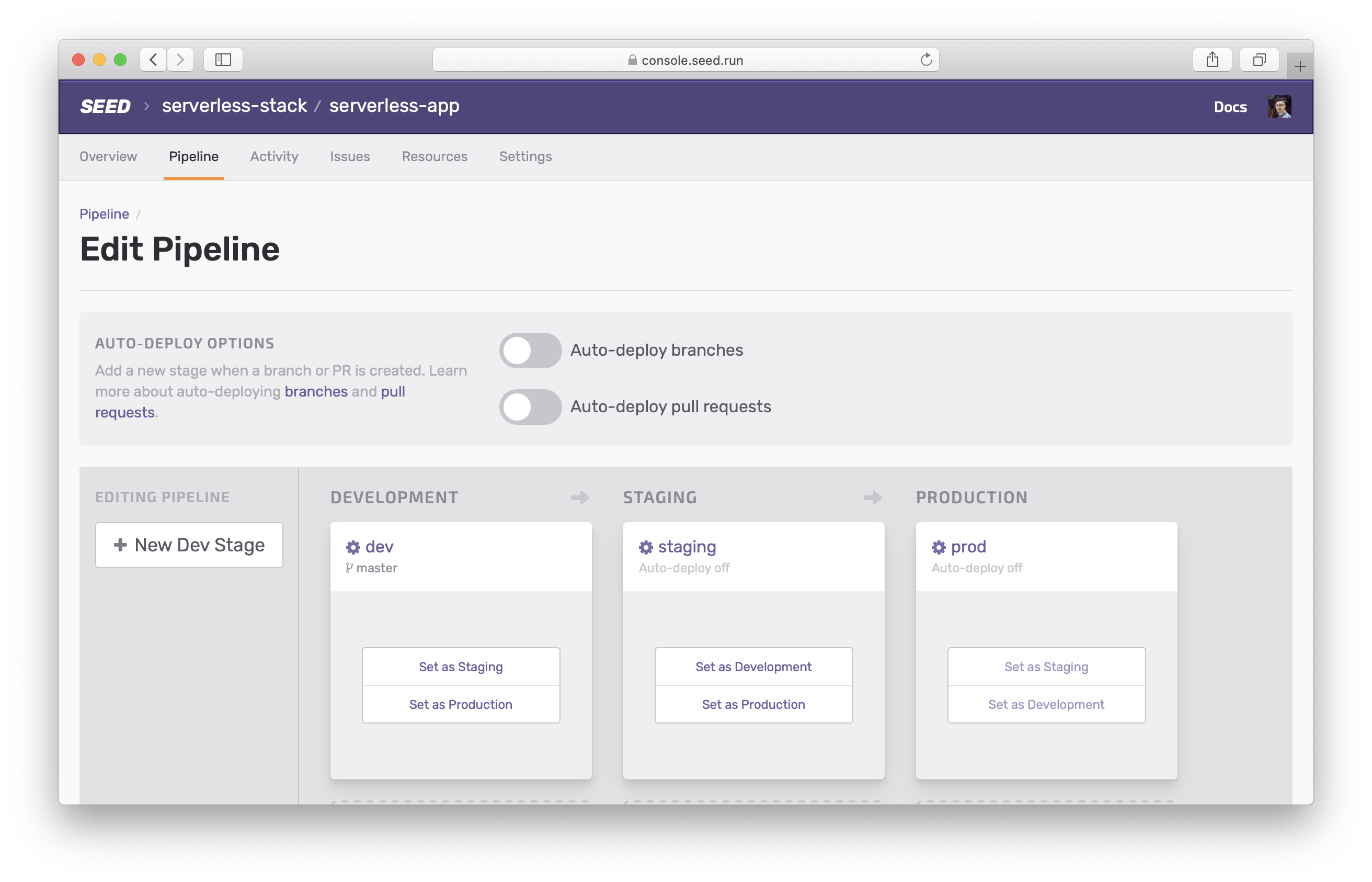Click New Dev Stage button
Viewport: 1372px width, 882px height.
tap(189, 545)
